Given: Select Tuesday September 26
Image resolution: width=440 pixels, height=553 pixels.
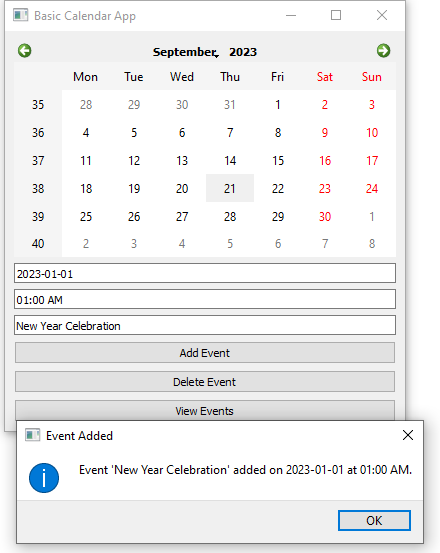Looking at the screenshot, I should [134, 216].
